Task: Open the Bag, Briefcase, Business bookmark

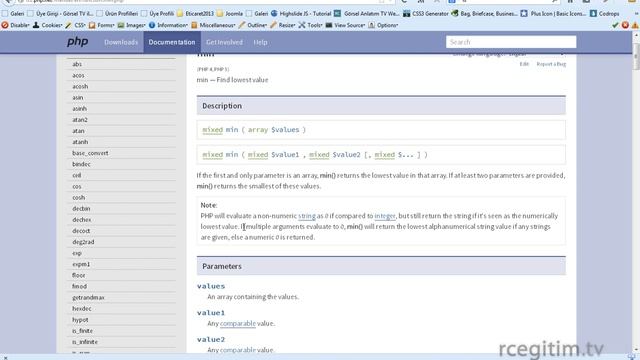Action: pyautogui.click(x=484, y=13)
